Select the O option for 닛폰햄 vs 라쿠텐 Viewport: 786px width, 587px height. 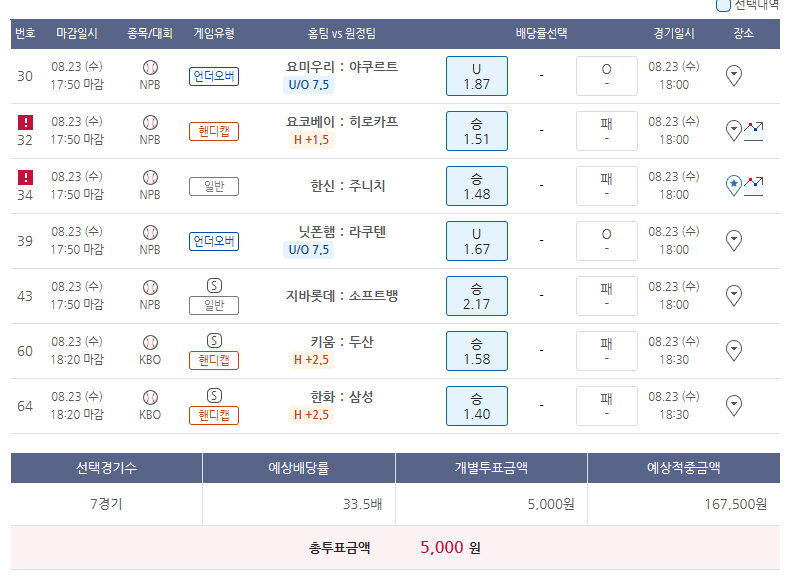(x=606, y=241)
